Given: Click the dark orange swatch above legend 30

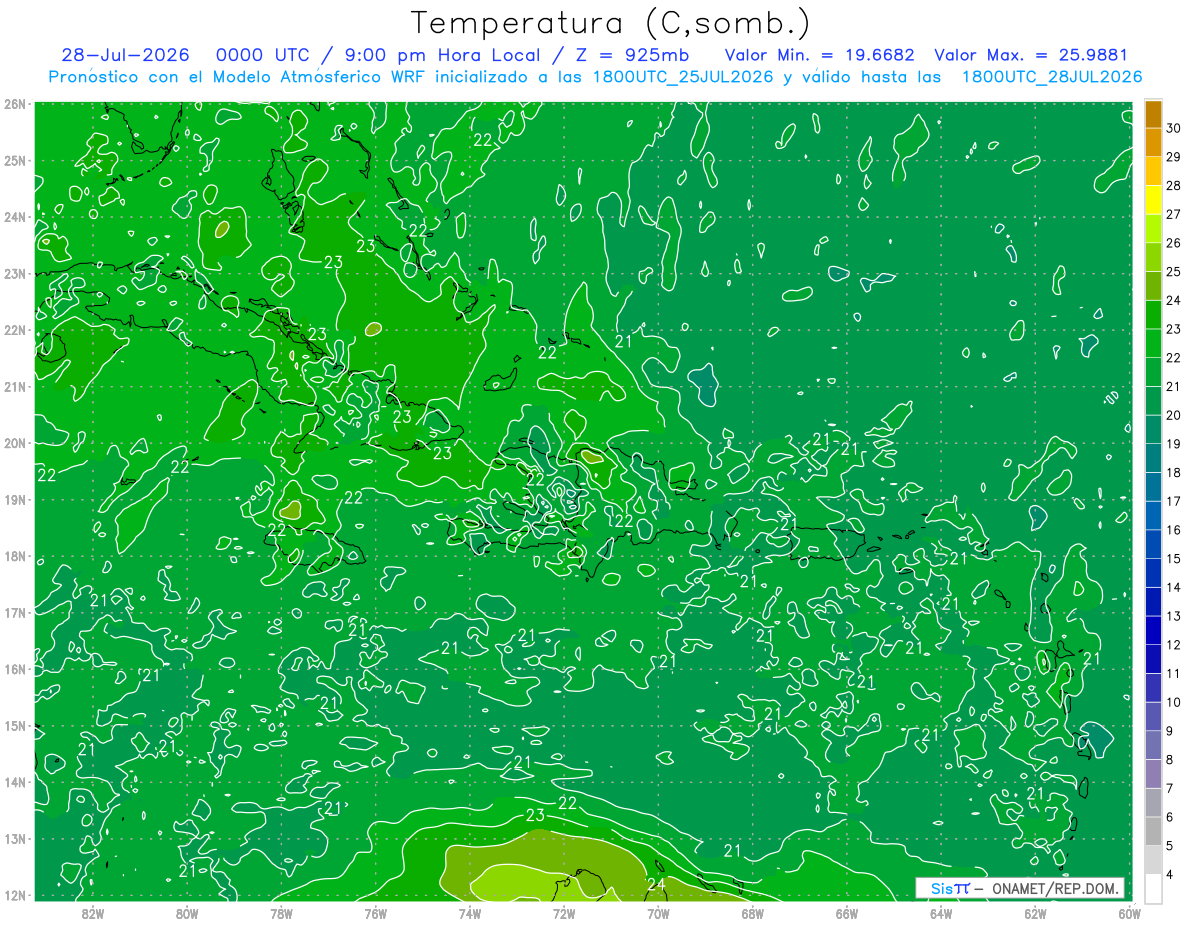Looking at the screenshot, I should tap(1153, 114).
